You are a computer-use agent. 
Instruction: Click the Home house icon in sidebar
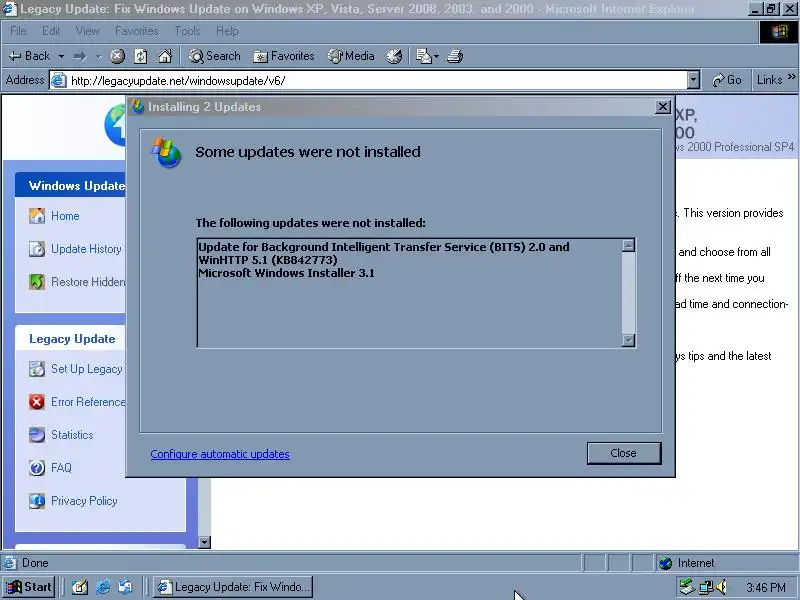coord(37,216)
